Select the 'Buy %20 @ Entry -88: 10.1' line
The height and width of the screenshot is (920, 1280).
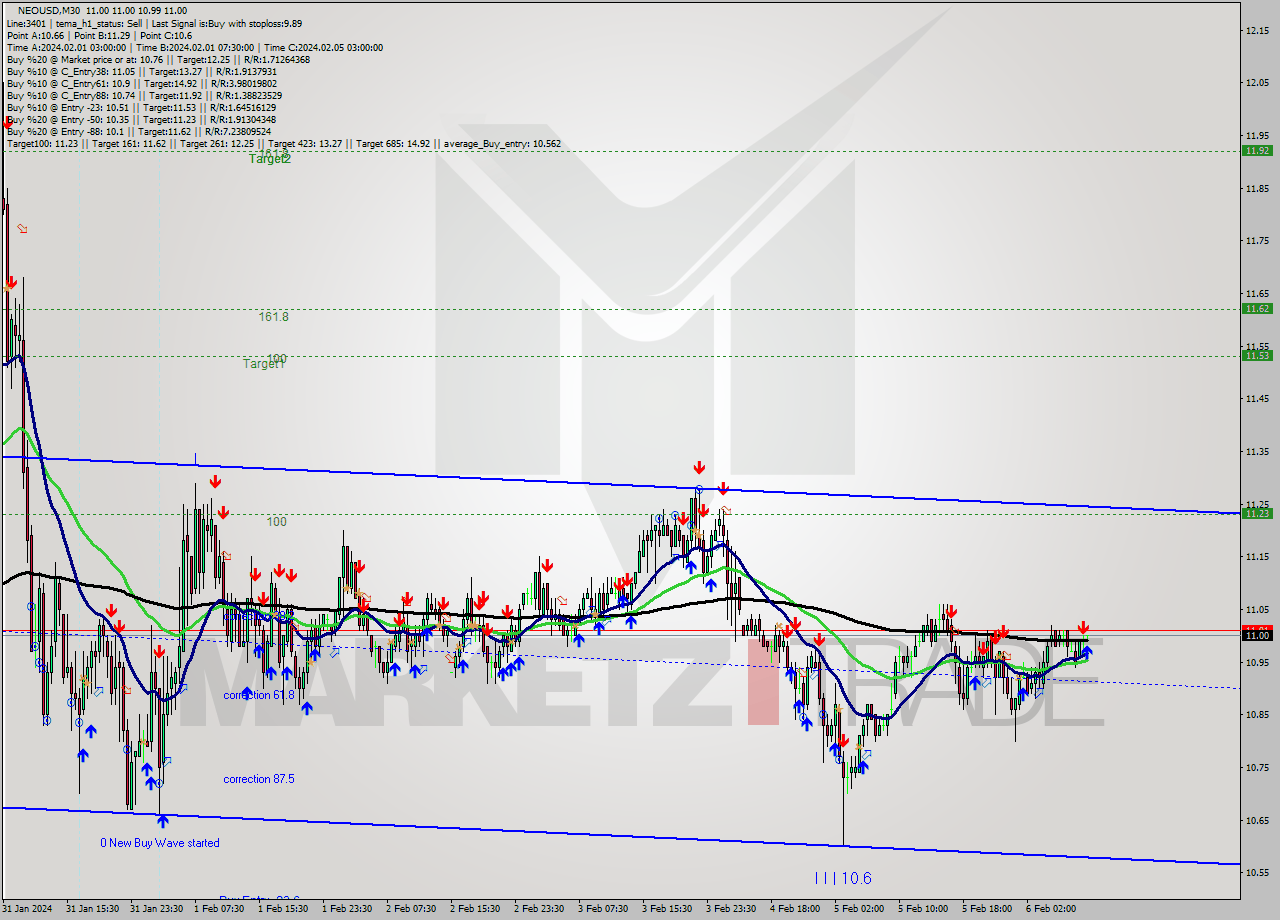point(138,131)
